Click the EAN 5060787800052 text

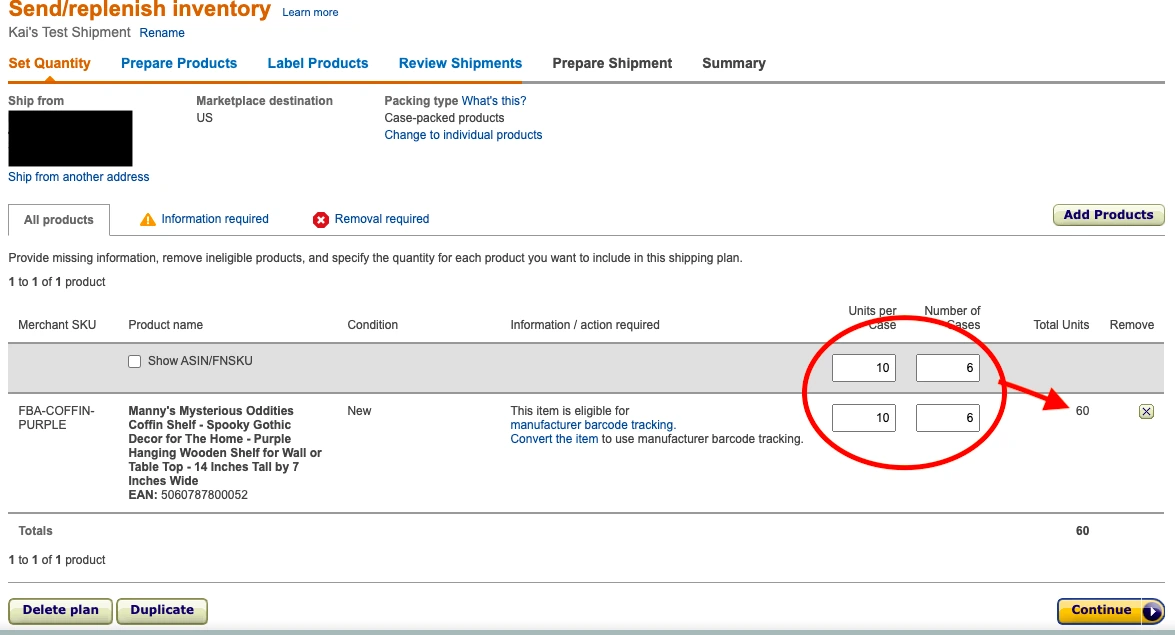pyautogui.click(x=188, y=495)
